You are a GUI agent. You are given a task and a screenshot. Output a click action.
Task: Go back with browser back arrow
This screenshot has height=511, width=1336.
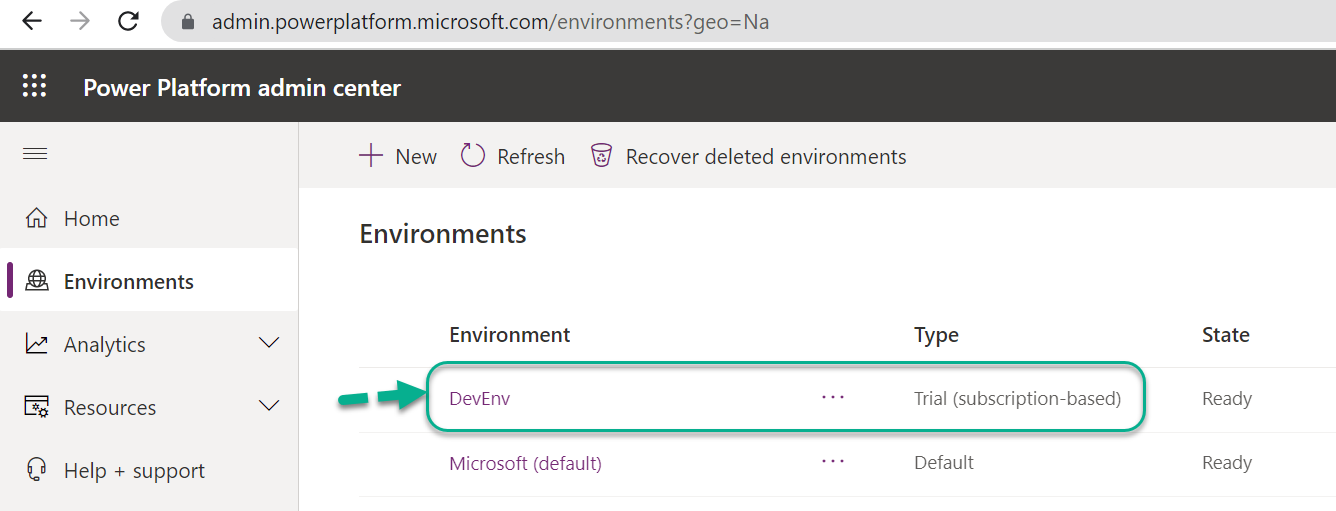pyautogui.click(x=32, y=21)
